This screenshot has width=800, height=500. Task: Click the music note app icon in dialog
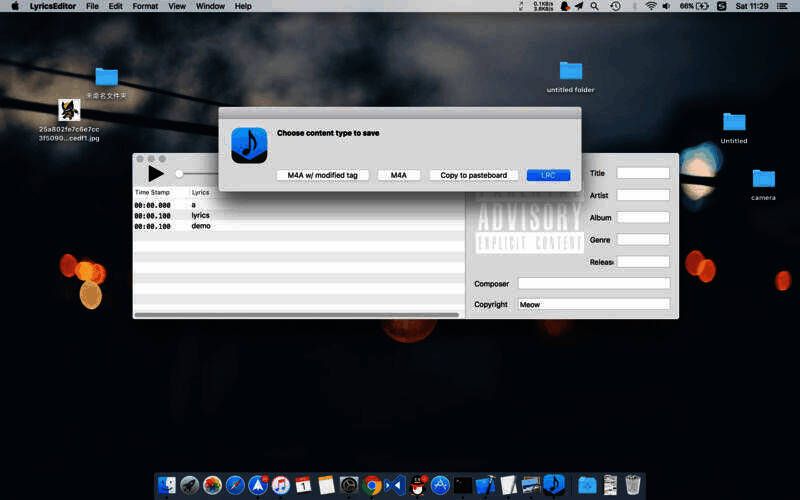(x=249, y=145)
